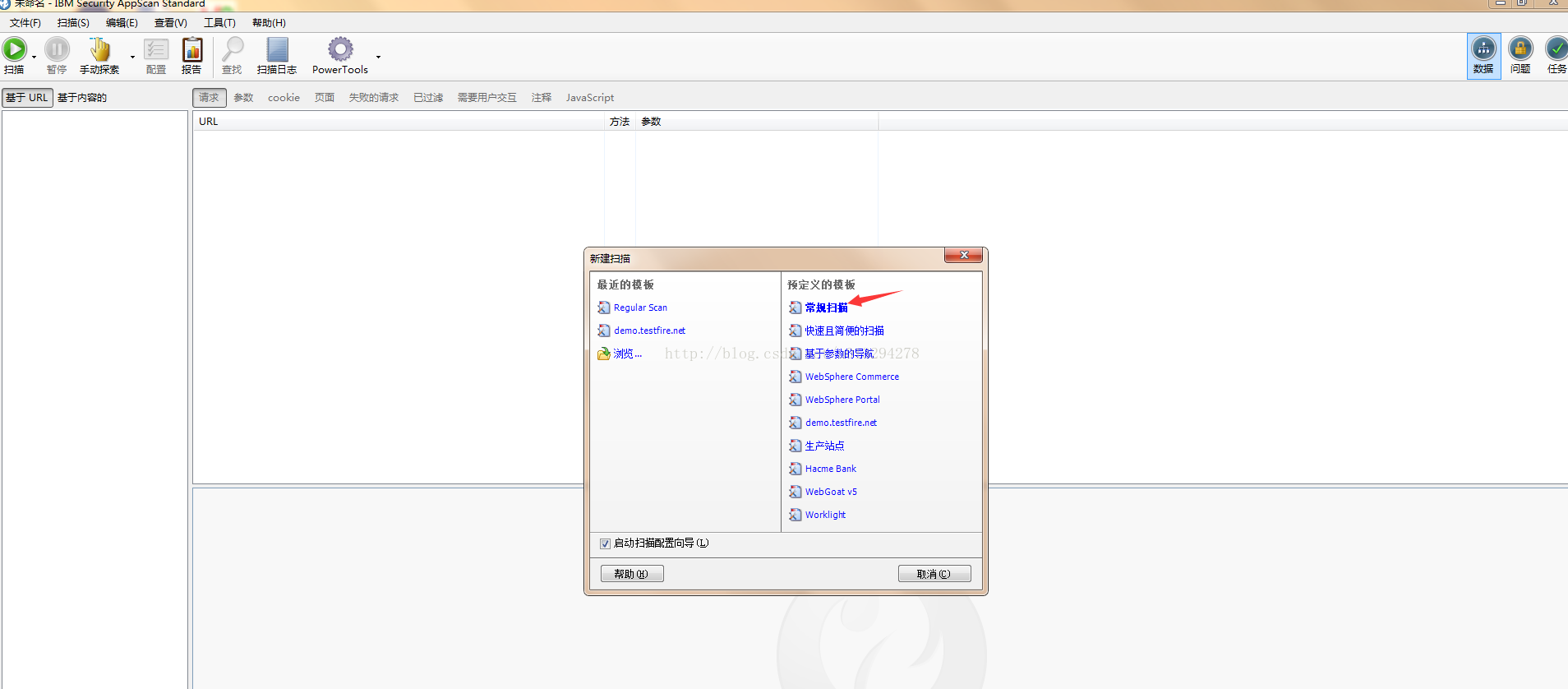Open the 查看(V) menu

click(x=171, y=23)
